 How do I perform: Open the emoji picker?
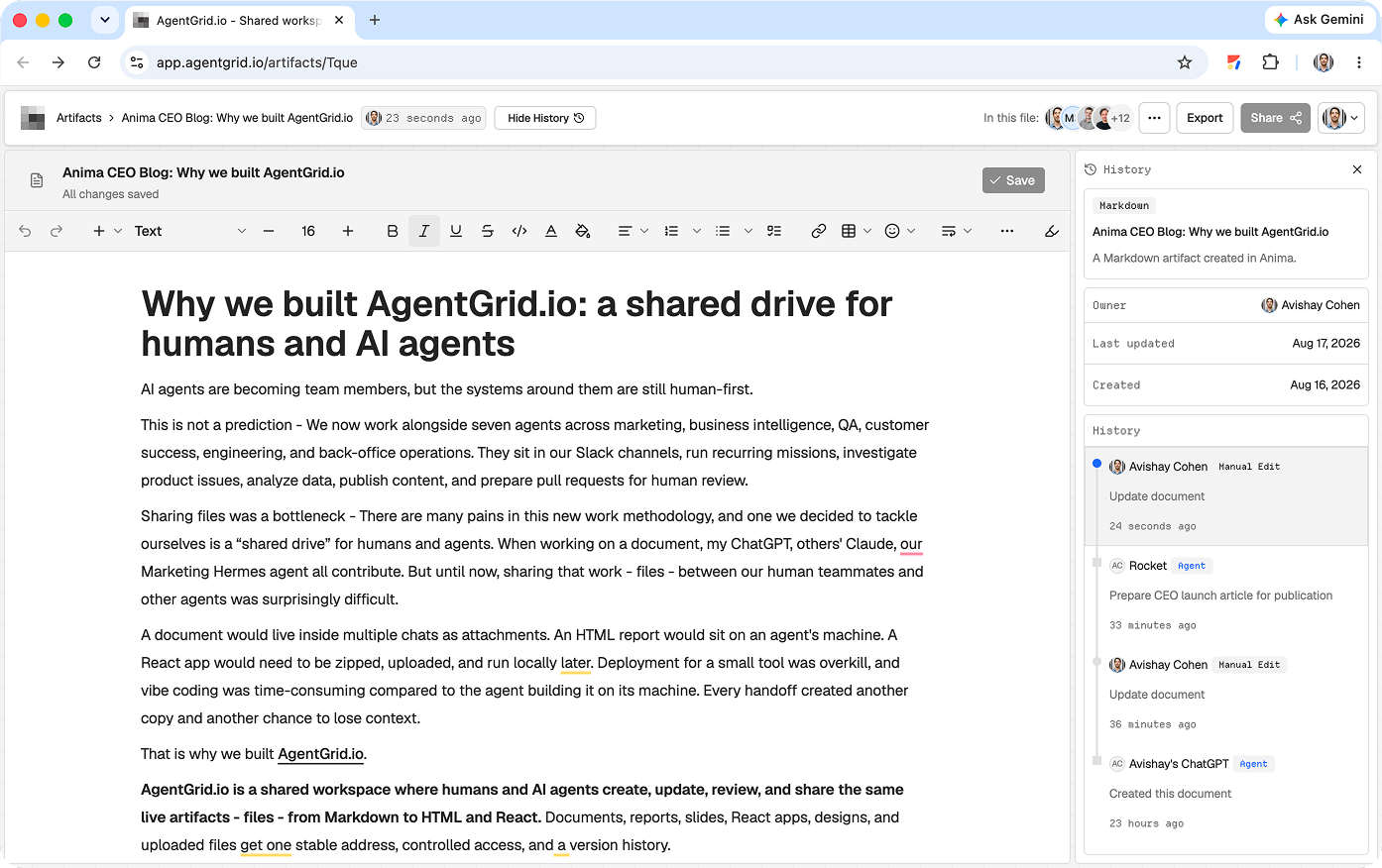click(892, 231)
